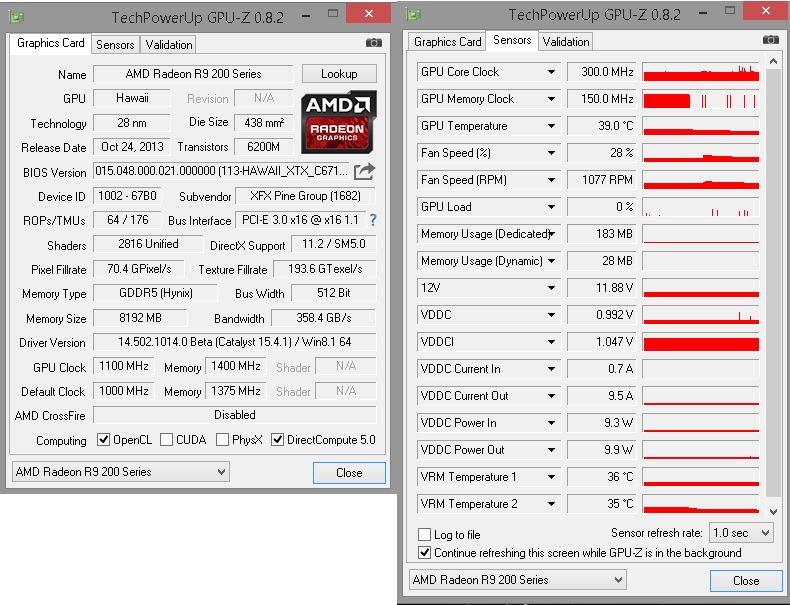Screen dimensions: 790x605
Task: Open GPU Temperature sensor dropdown
Action: tap(551, 126)
